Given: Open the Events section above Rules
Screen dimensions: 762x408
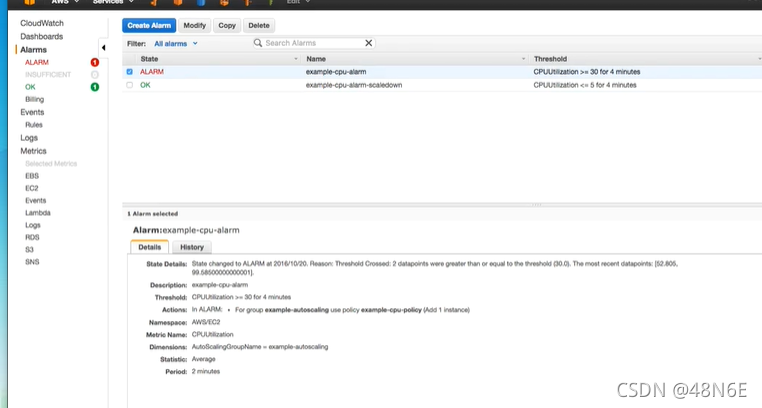Looking at the screenshot, I should click(x=32, y=112).
